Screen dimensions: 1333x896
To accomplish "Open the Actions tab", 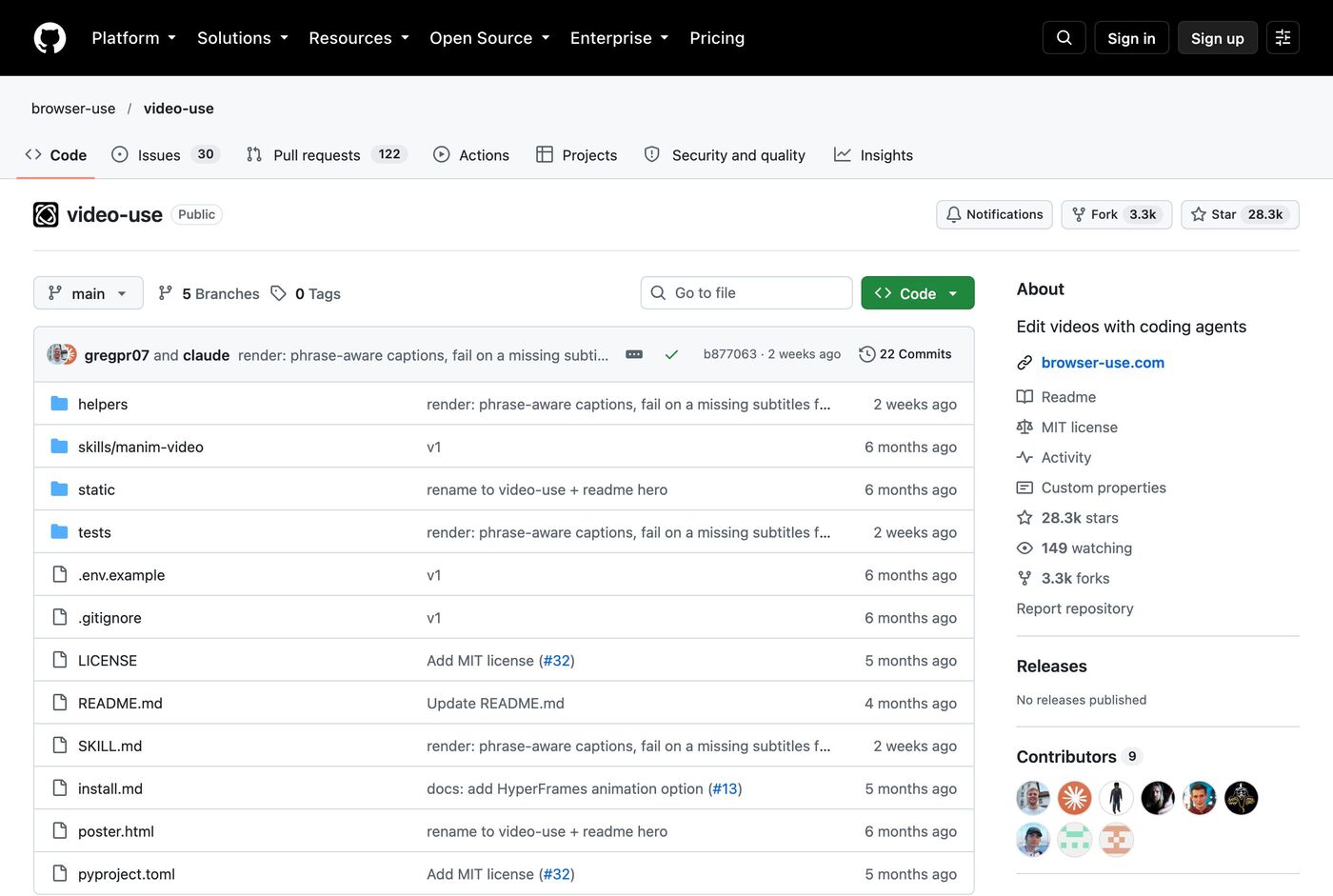I will pos(471,155).
